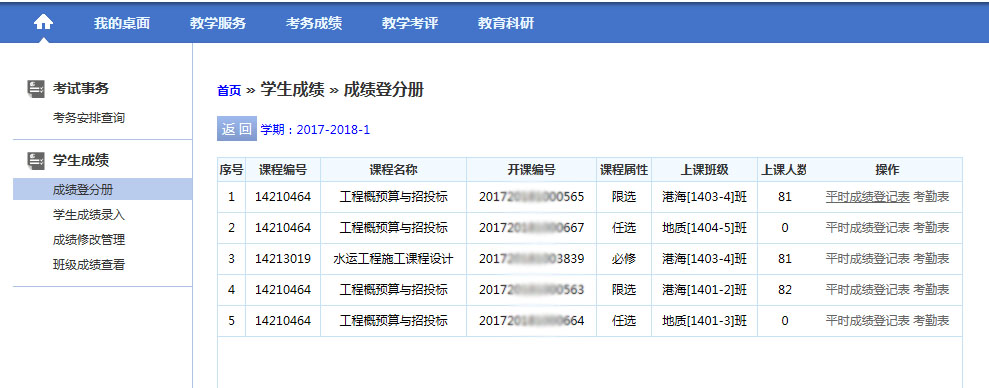Open 班级成绩查看 from the sidebar
This screenshot has height=388, width=989.
(x=89, y=265)
